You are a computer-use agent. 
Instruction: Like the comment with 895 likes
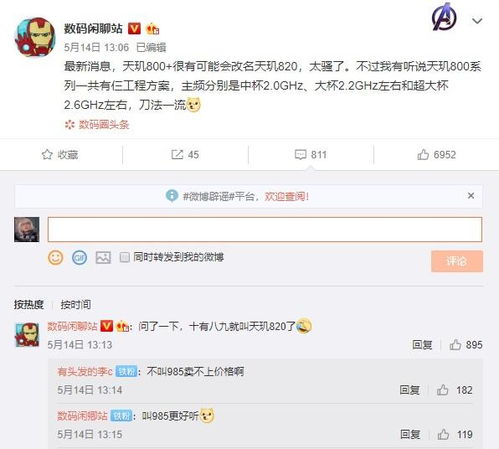pos(455,345)
